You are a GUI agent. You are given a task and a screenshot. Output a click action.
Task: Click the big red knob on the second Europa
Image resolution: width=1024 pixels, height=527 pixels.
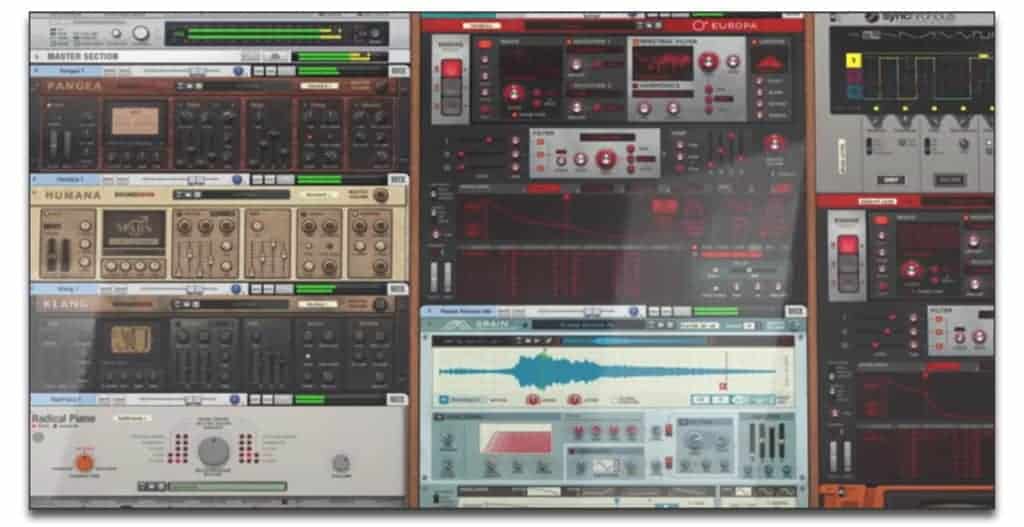pyautogui.click(x=910, y=270)
